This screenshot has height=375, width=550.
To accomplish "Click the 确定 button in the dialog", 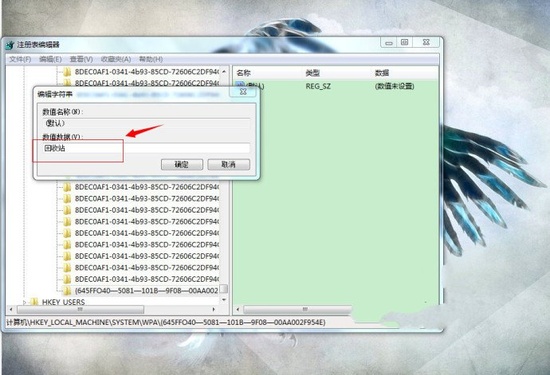I will coord(182,165).
